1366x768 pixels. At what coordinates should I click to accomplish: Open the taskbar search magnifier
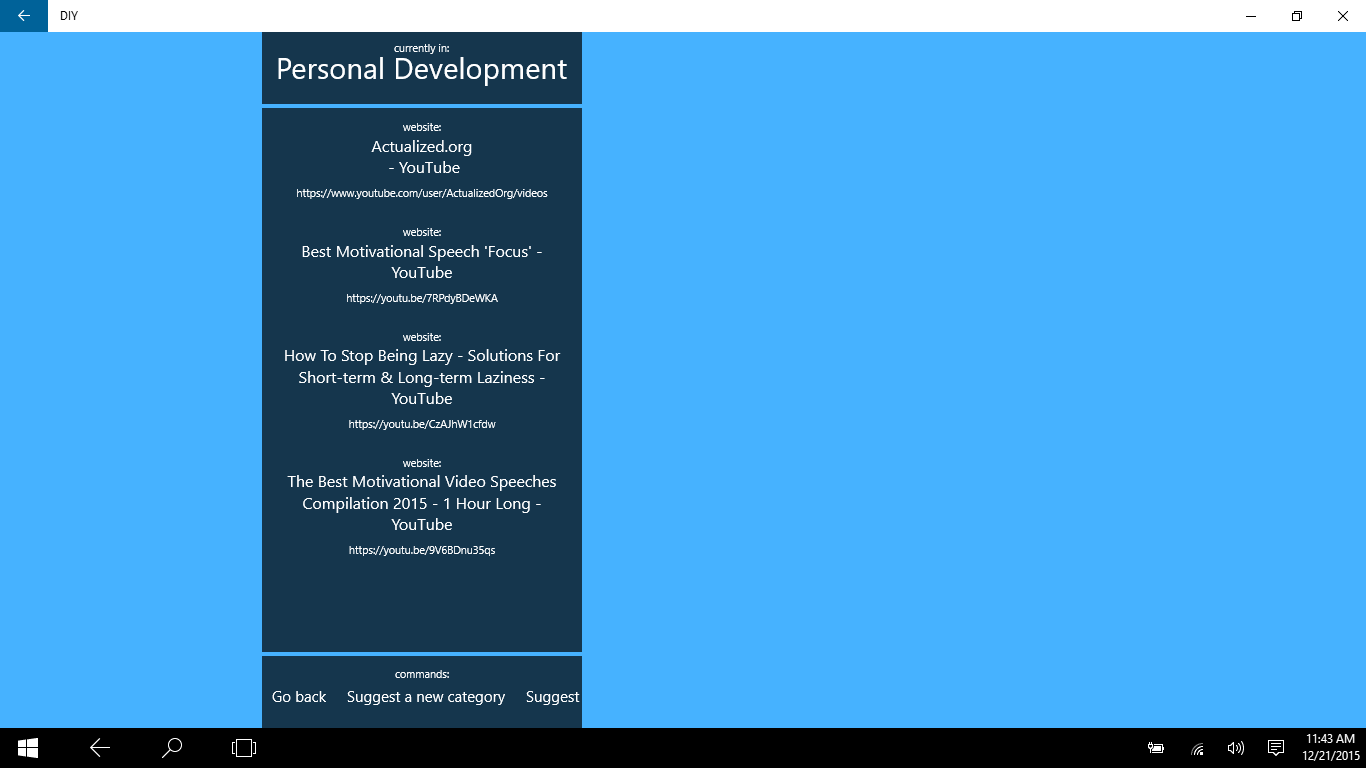(x=172, y=747)
